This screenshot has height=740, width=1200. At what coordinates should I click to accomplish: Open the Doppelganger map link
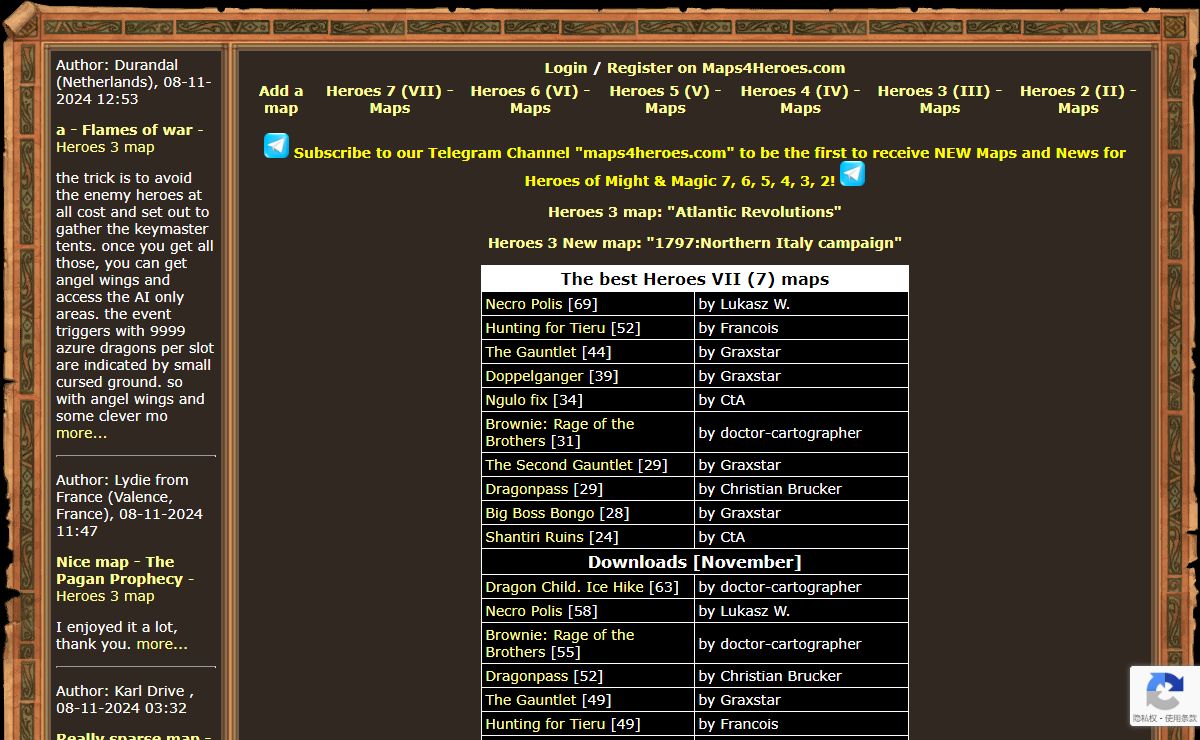(x=534, y=376)
